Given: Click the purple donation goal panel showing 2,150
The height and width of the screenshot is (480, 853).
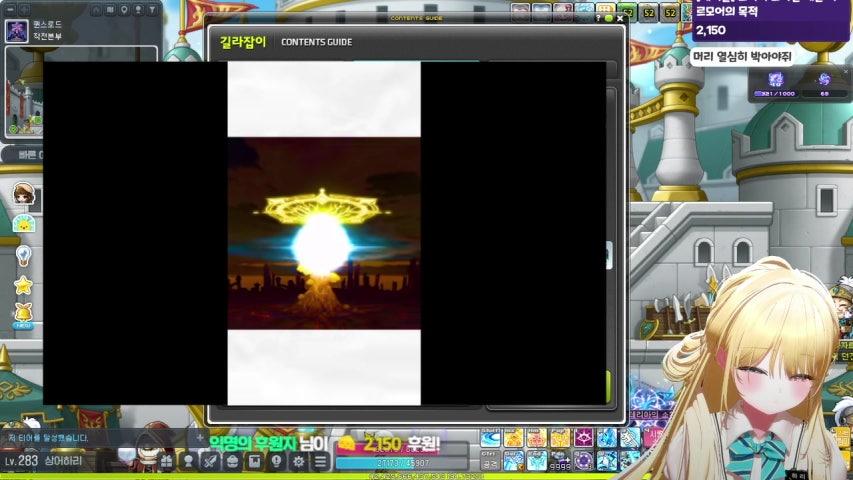Looking at the screenshot, I should pos(771,21).
